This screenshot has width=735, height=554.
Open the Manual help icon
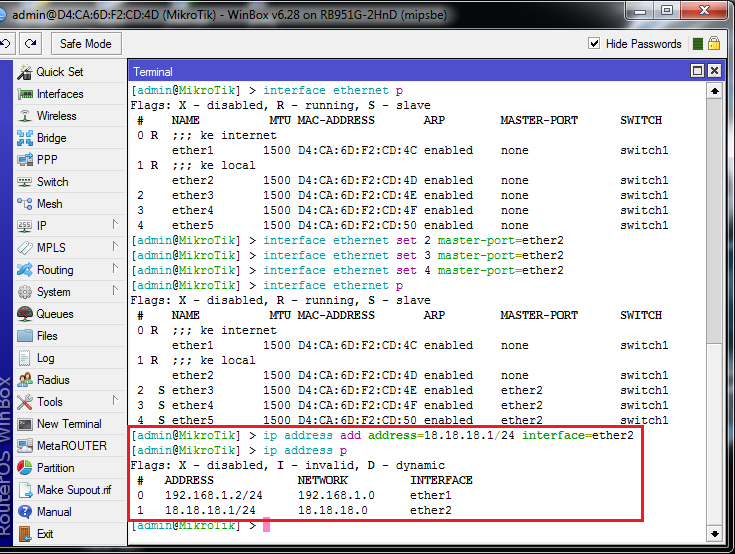click(25, 512)
